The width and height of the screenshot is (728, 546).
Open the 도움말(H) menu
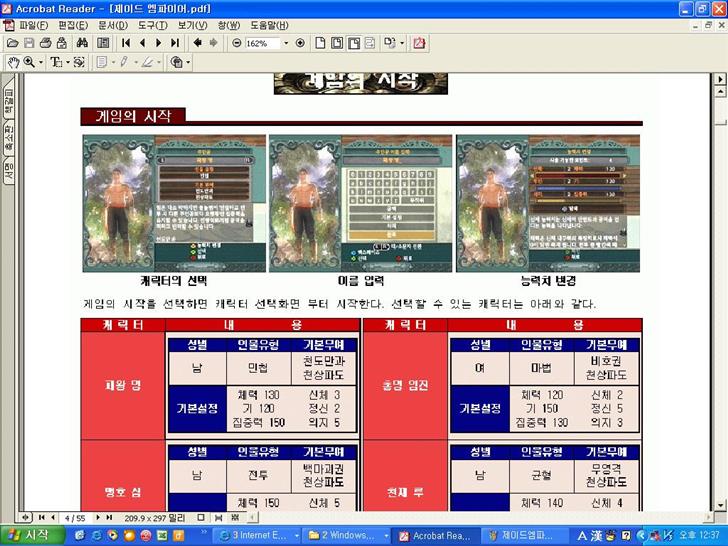click(x=270, y=26)
